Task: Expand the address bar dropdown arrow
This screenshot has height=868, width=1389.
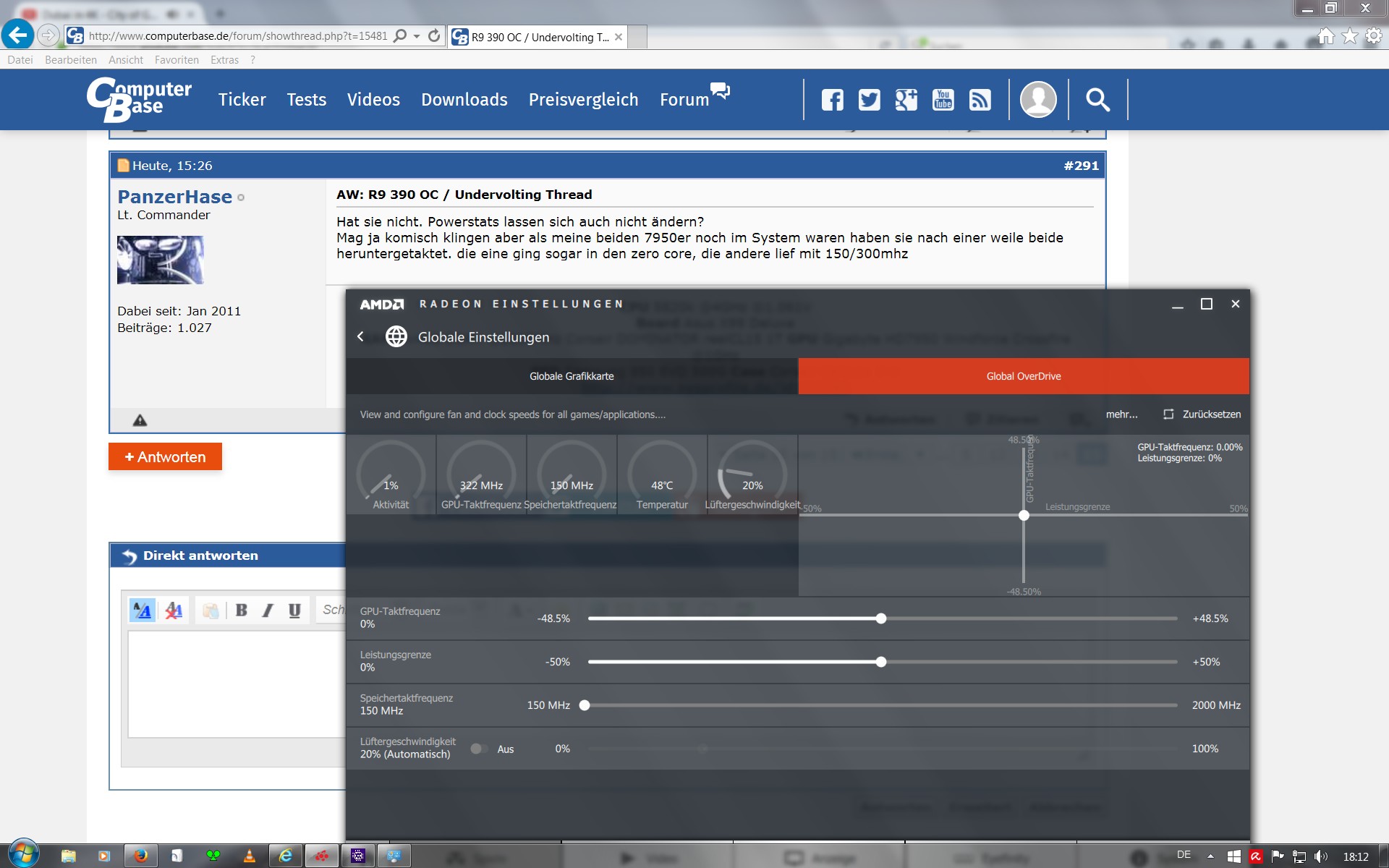Action: coord(417,36)
